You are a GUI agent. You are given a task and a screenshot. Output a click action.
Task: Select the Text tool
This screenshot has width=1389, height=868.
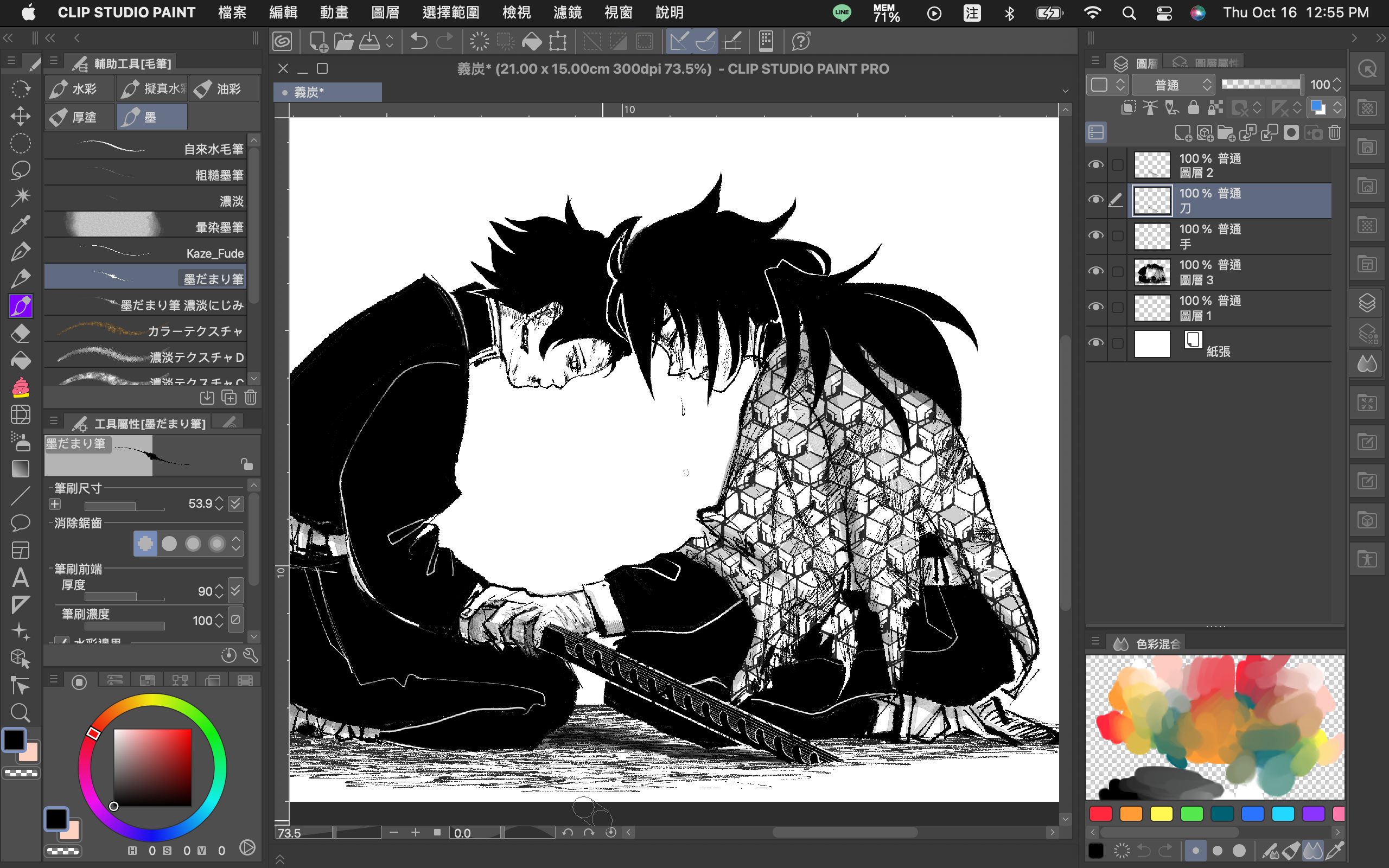tap(21, 577)
